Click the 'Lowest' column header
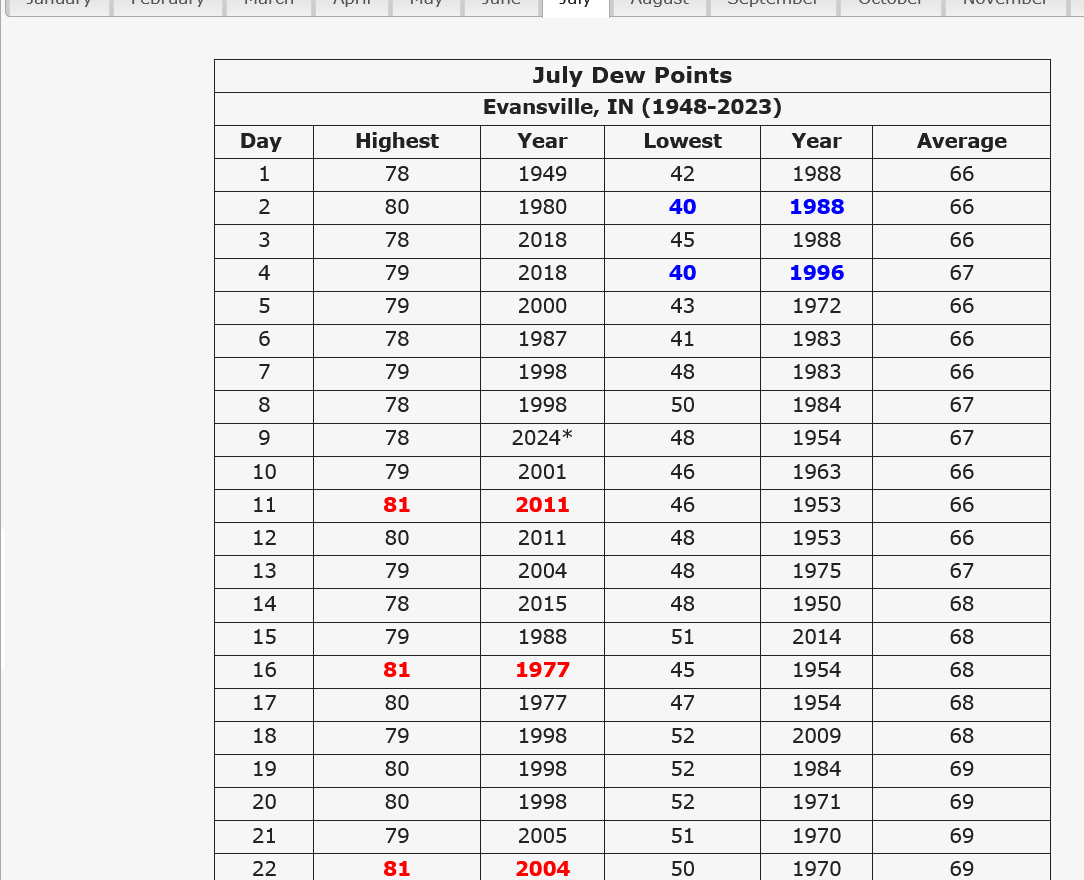The image size is (1084, 880). coord(682,141)
